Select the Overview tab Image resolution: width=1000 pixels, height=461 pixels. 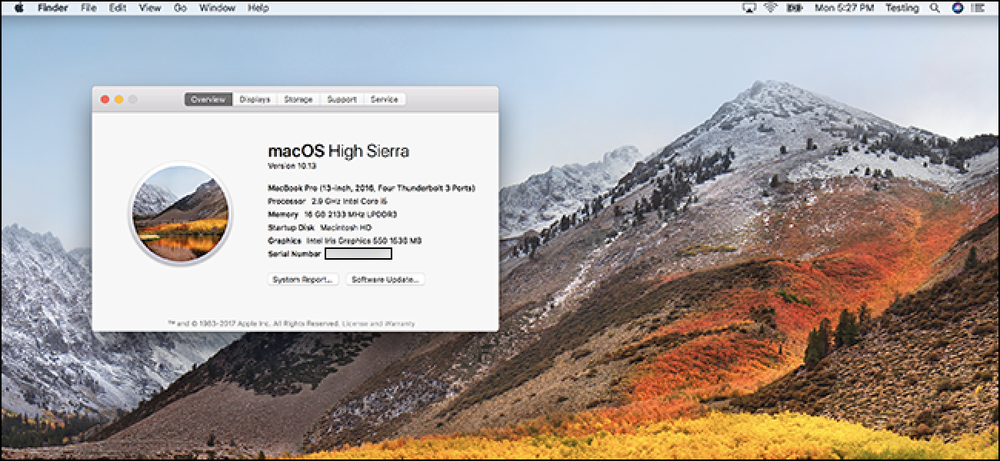[x=209, y=99]
